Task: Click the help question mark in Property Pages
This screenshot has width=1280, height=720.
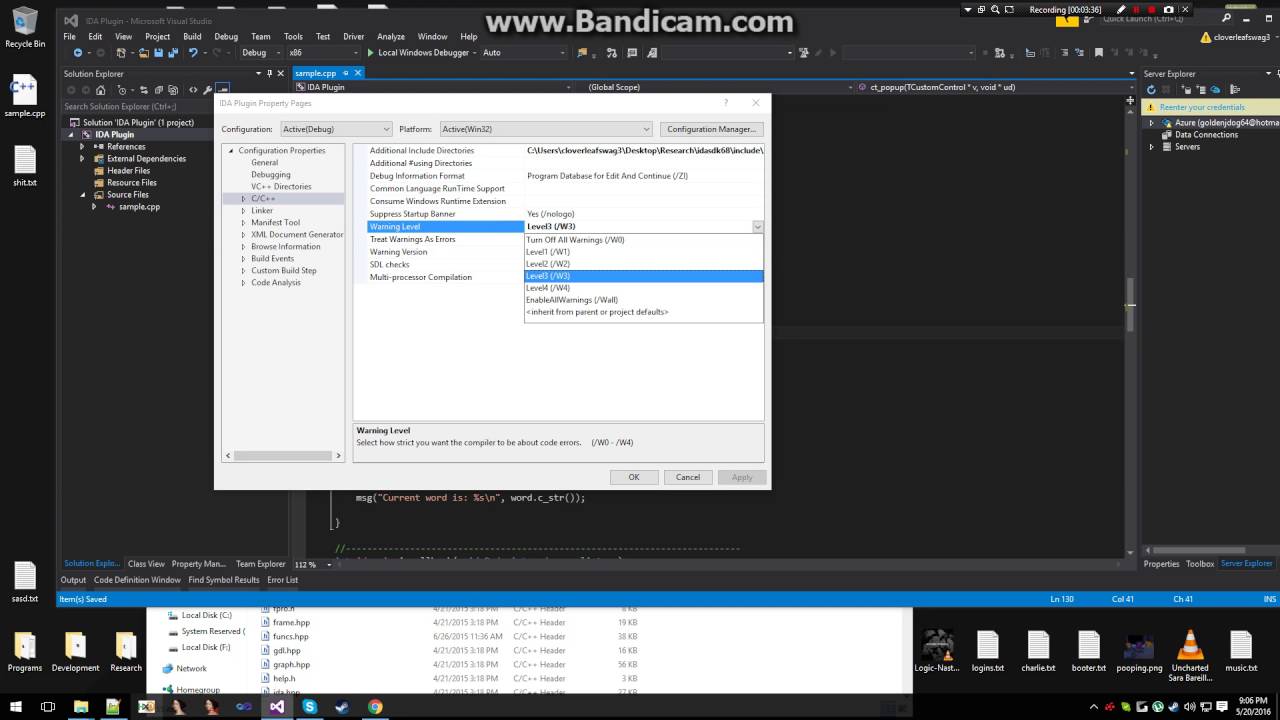Action: point(726,102)
